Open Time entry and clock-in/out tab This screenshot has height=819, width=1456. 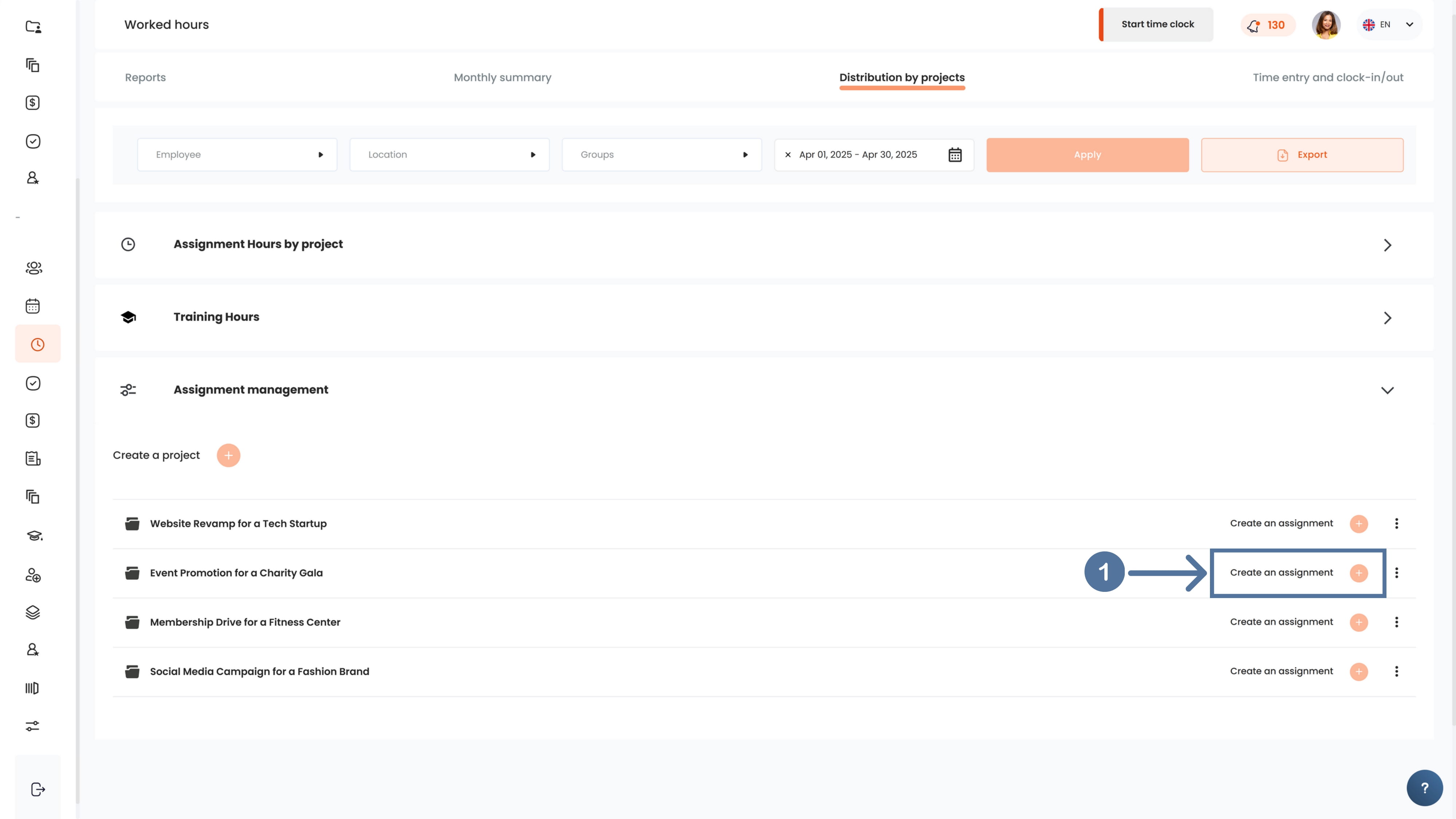coord(1328,78)
